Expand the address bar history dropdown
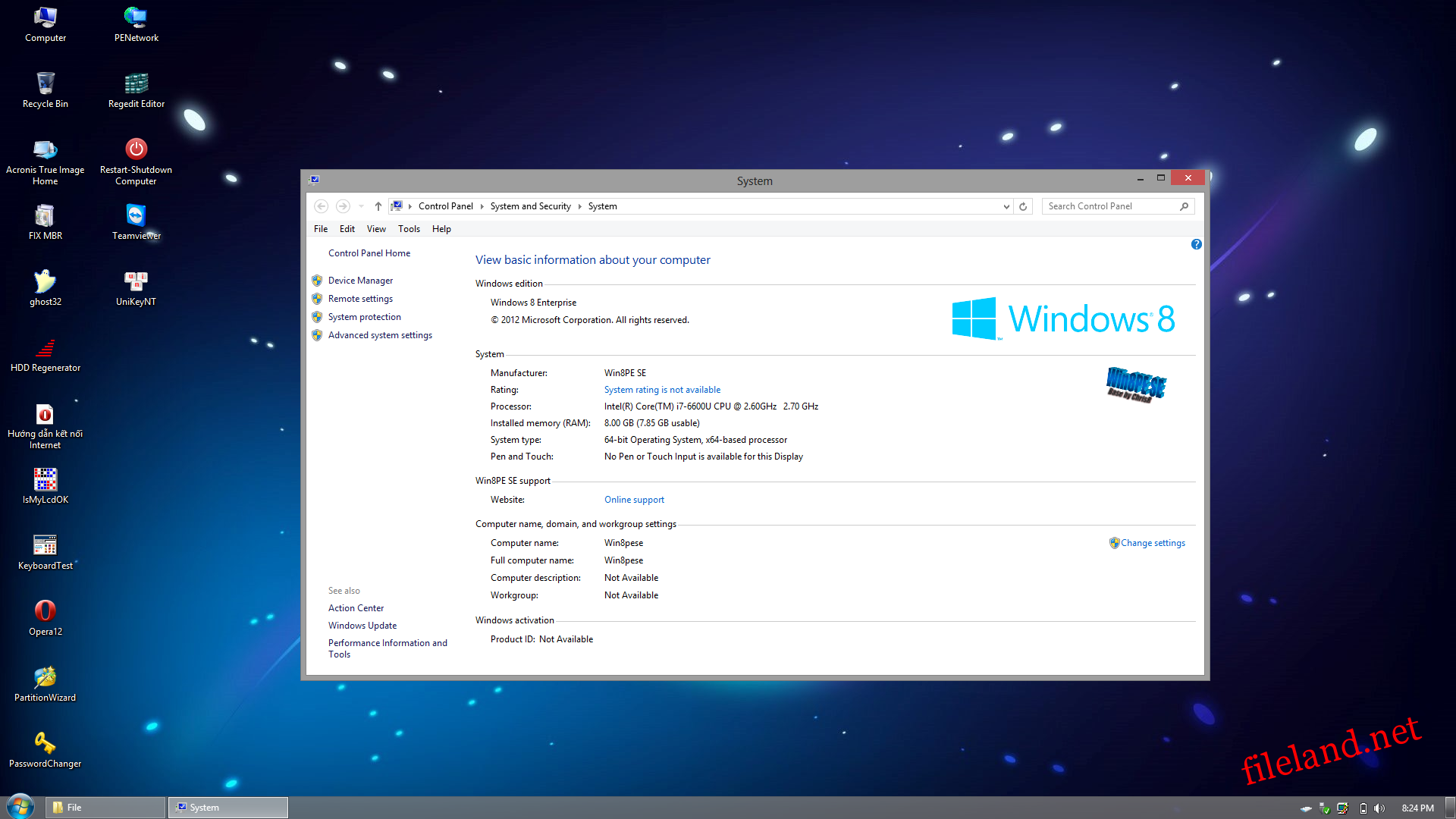1456x819 pixels. pyautogui.click(x=1006, y=206)
